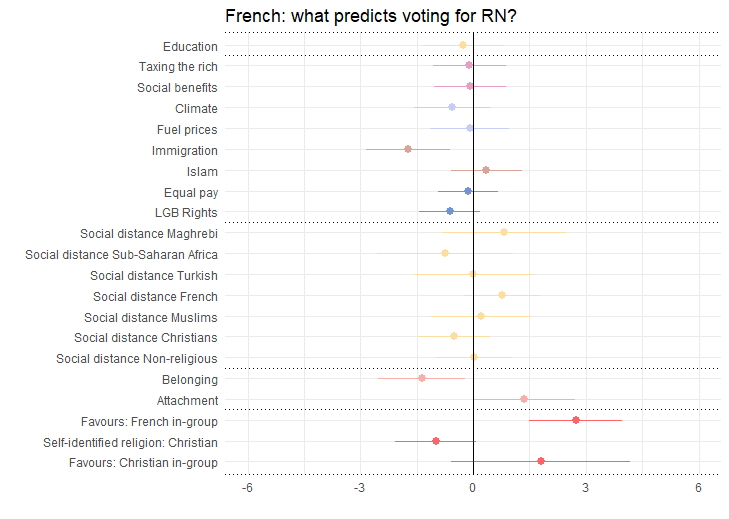Click the Attachment data point
The width and height of the screenshot is (729, 519).
click(x=524, y=399)
